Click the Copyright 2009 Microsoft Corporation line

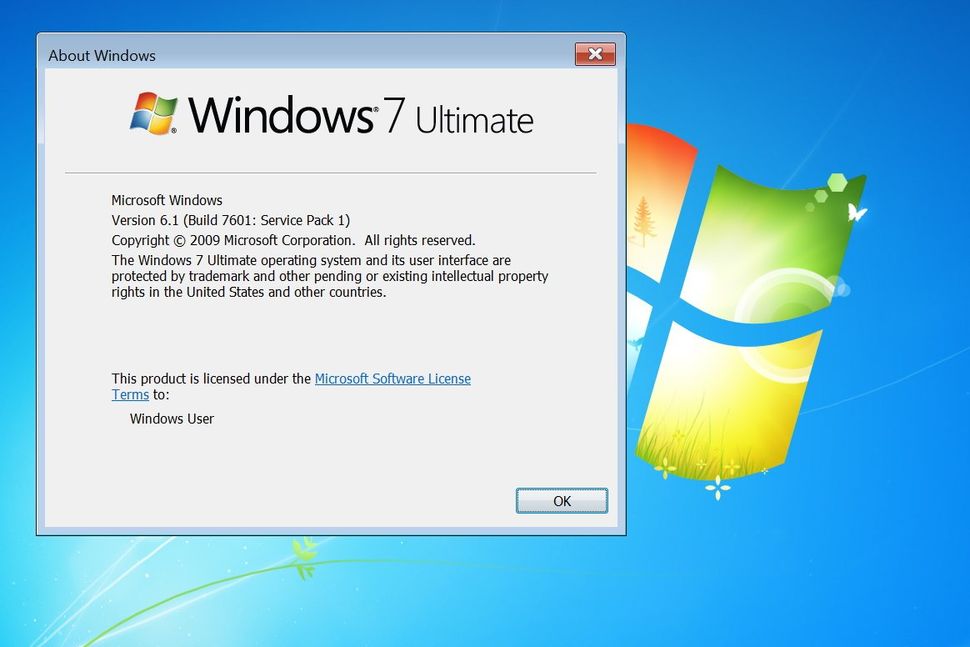pos(293,240)
